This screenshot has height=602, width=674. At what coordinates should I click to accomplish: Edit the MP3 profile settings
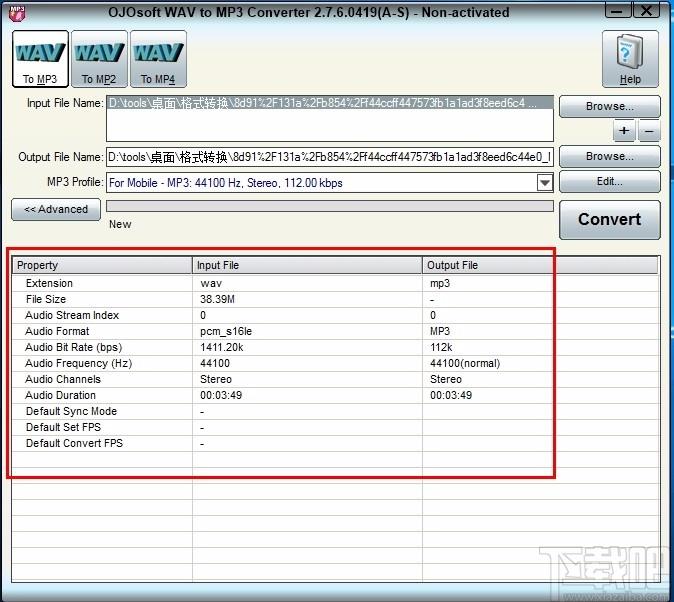click(610, 181)
